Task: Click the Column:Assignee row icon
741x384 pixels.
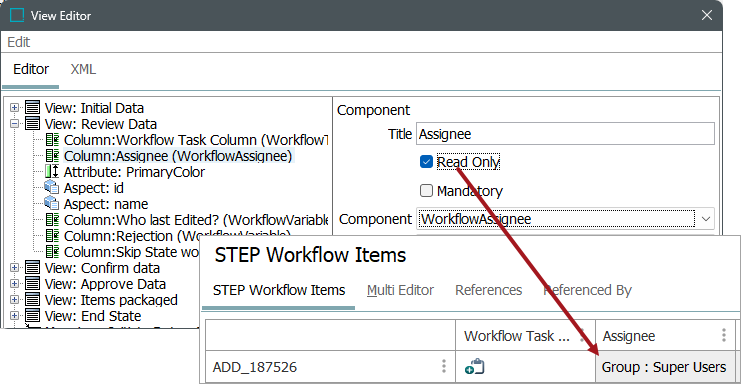Action: pos(52,156)
